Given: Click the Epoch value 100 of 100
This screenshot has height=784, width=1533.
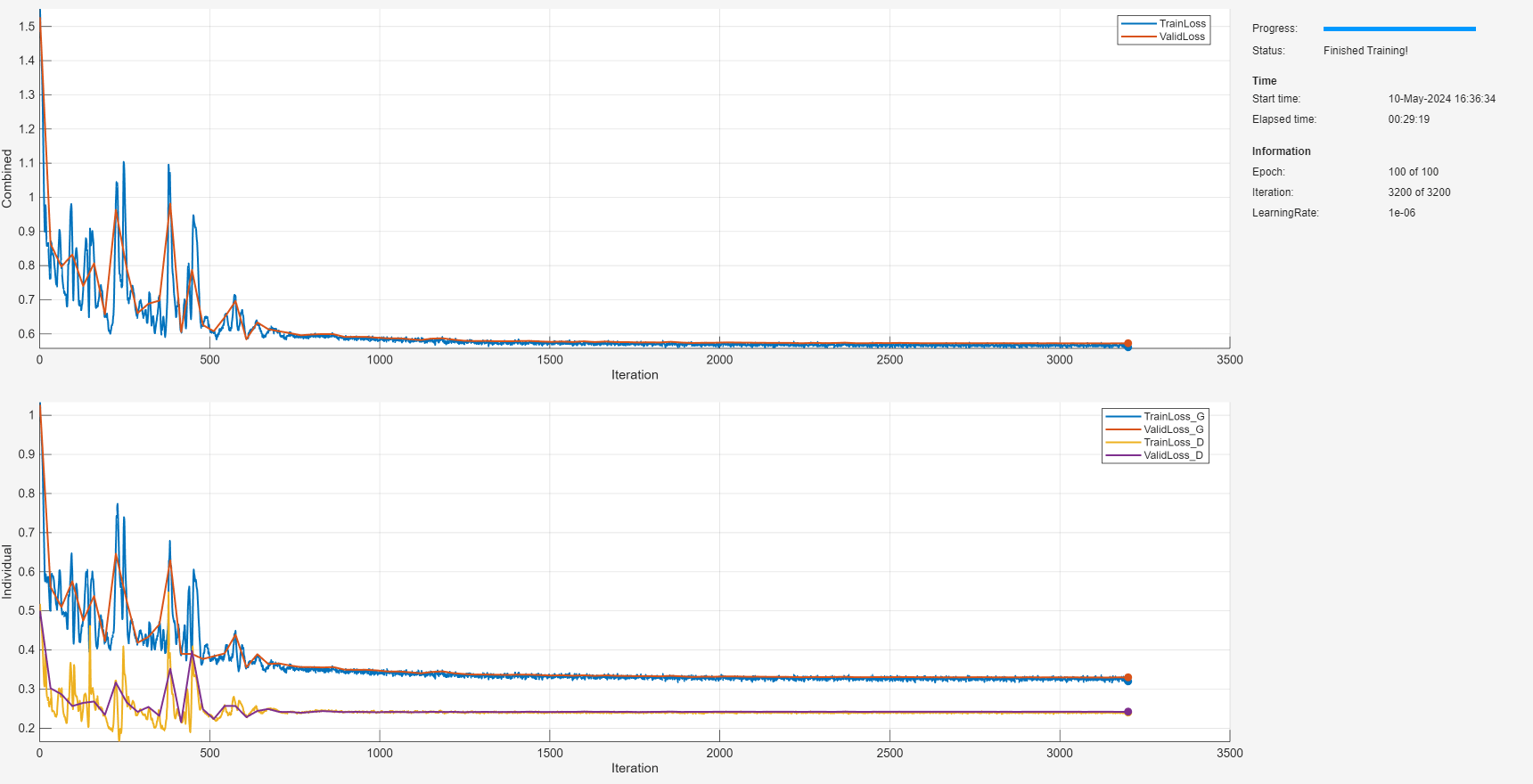Looking at the screenshot, I should click(x=1413, y=172).
